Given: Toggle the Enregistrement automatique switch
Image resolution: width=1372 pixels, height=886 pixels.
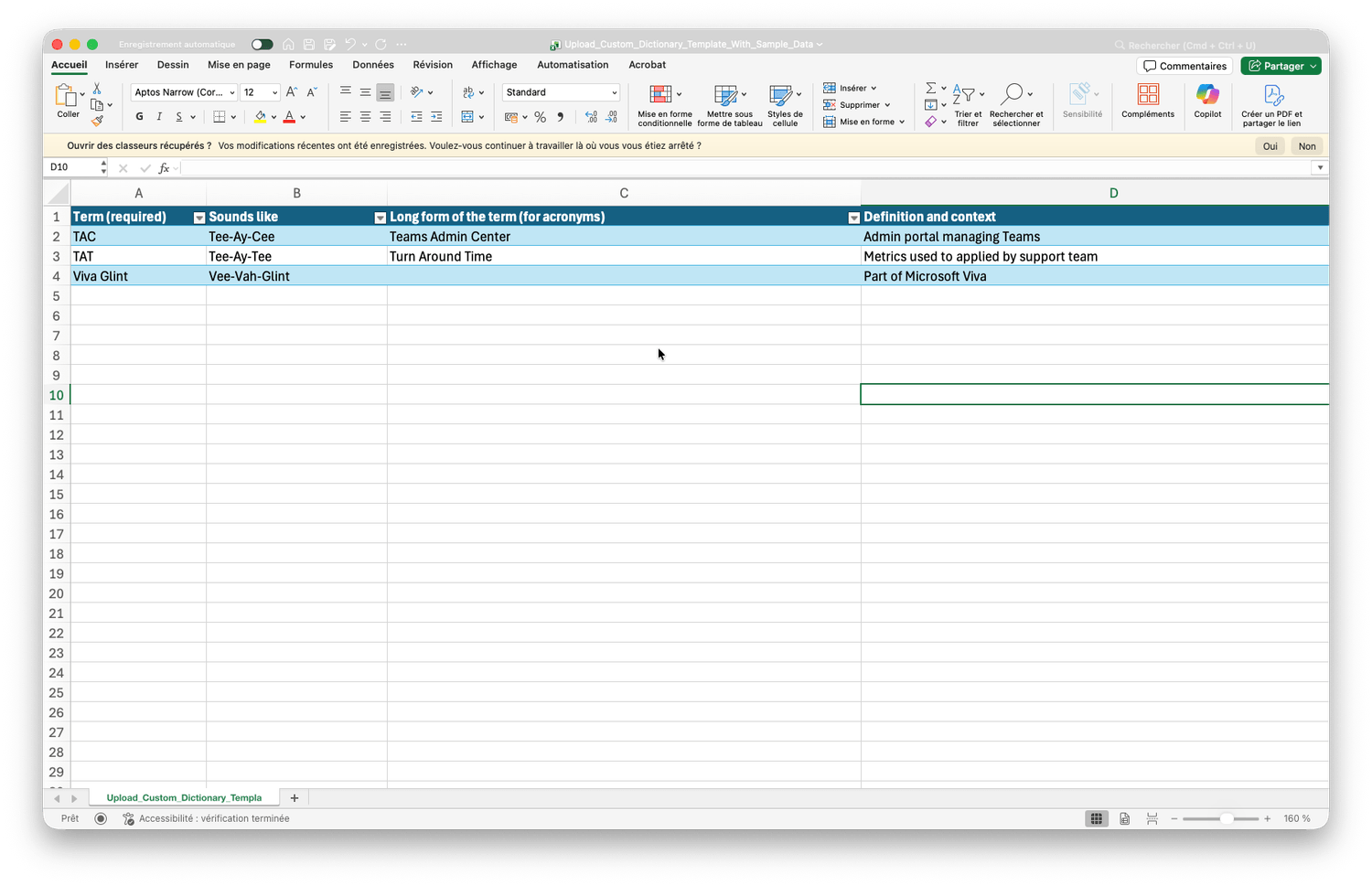Looking at the screenshot, I should [262, 45].
